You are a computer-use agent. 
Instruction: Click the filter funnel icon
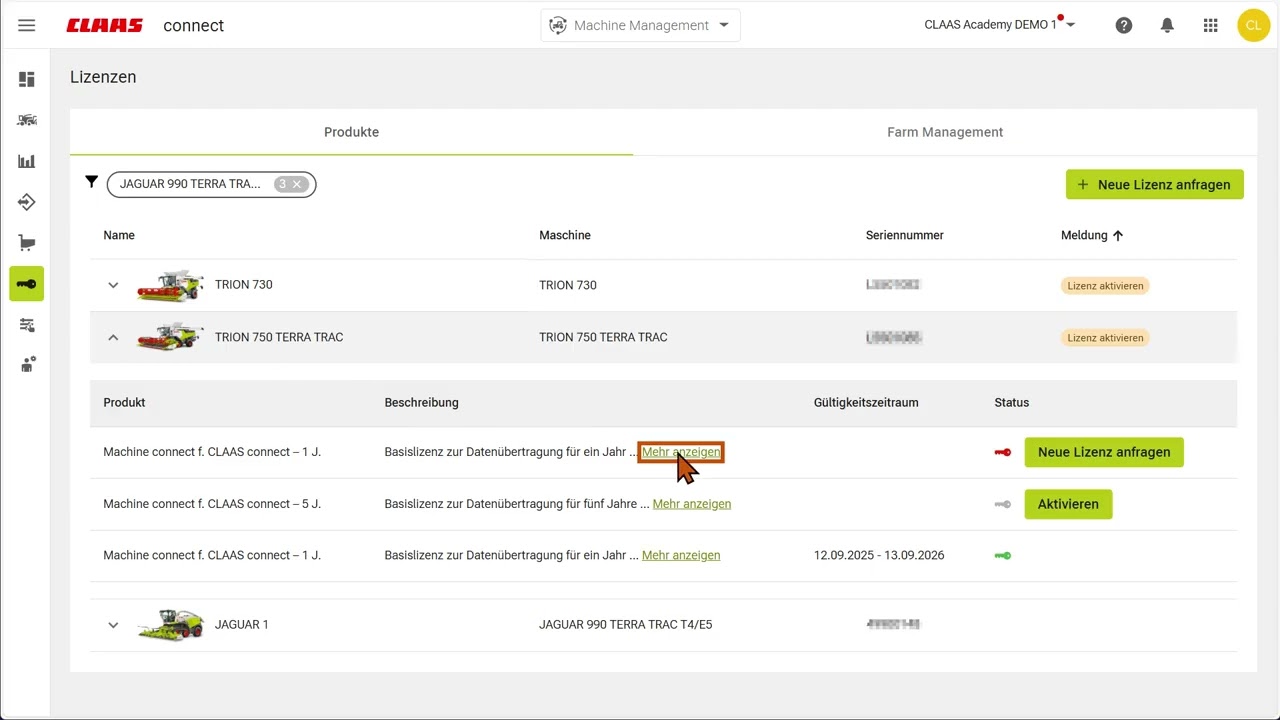92,182
